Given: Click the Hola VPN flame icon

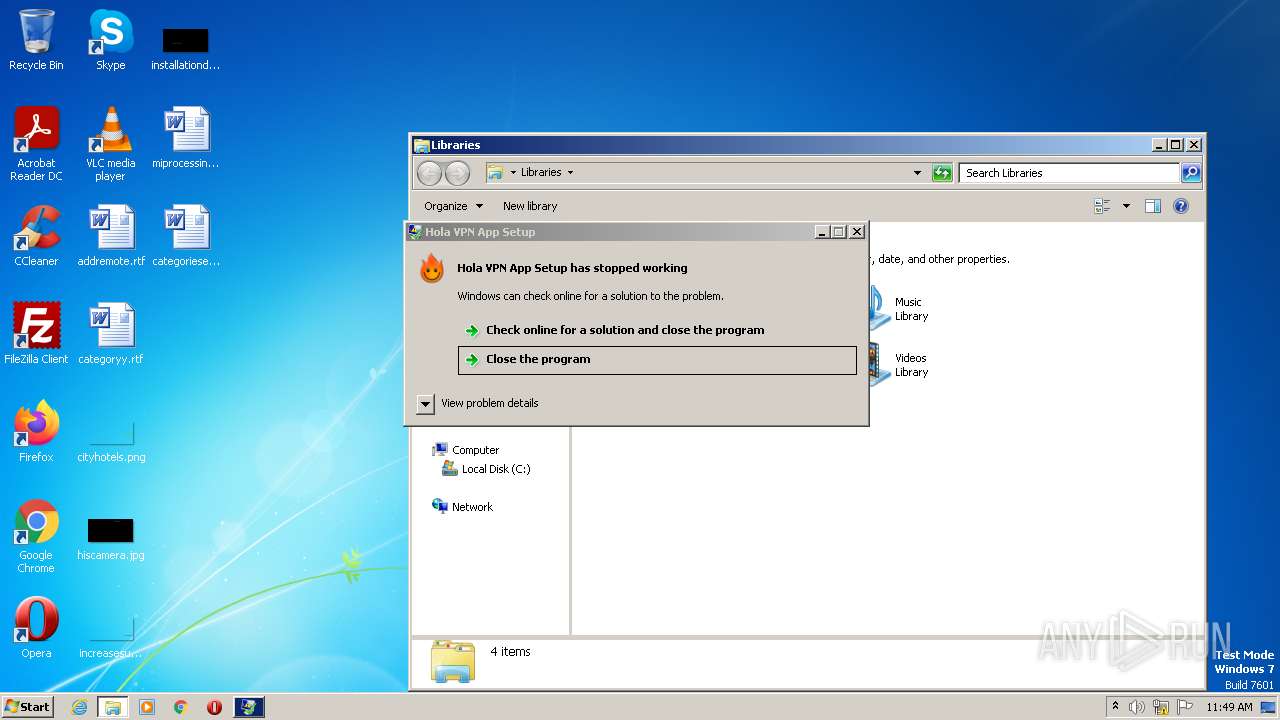Looking at the screenshot, I should pos(432,268).
